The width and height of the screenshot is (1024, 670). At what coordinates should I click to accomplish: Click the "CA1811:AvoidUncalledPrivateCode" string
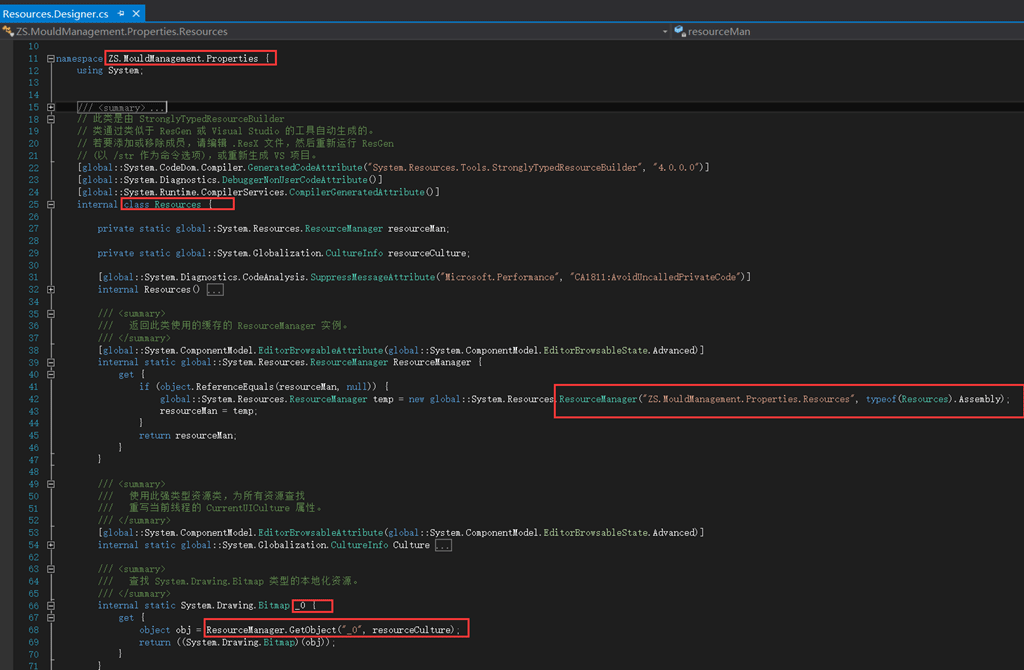coord(656,278)
